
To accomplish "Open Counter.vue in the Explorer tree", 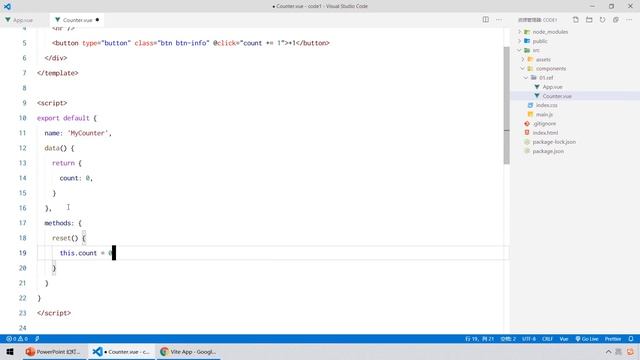I will pos(557,96).
